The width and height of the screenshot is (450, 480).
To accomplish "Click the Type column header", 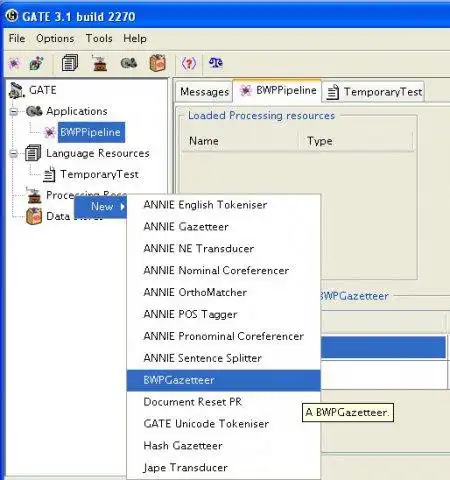I will tap(356, 141).
